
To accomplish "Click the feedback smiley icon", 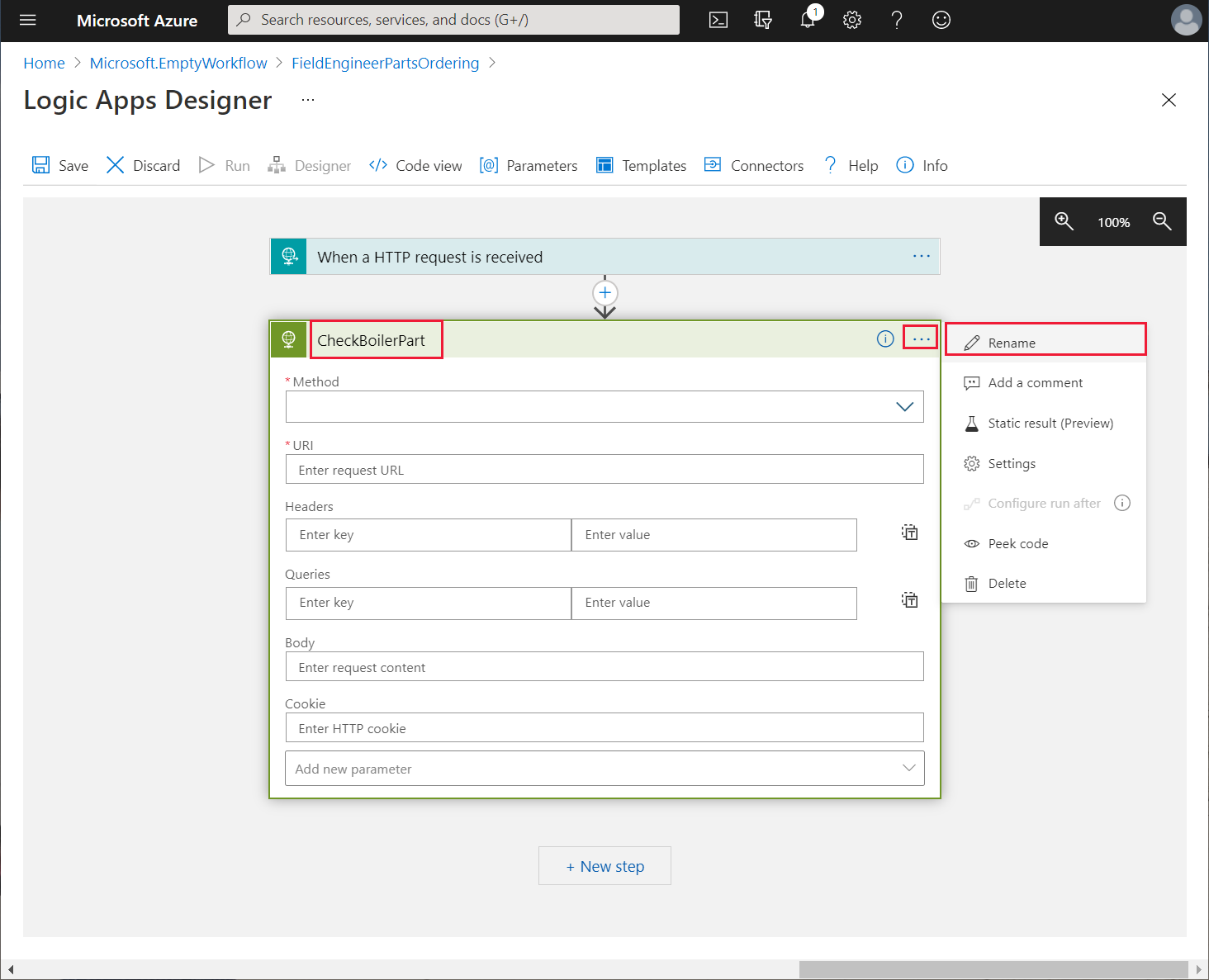I will 941,21.
